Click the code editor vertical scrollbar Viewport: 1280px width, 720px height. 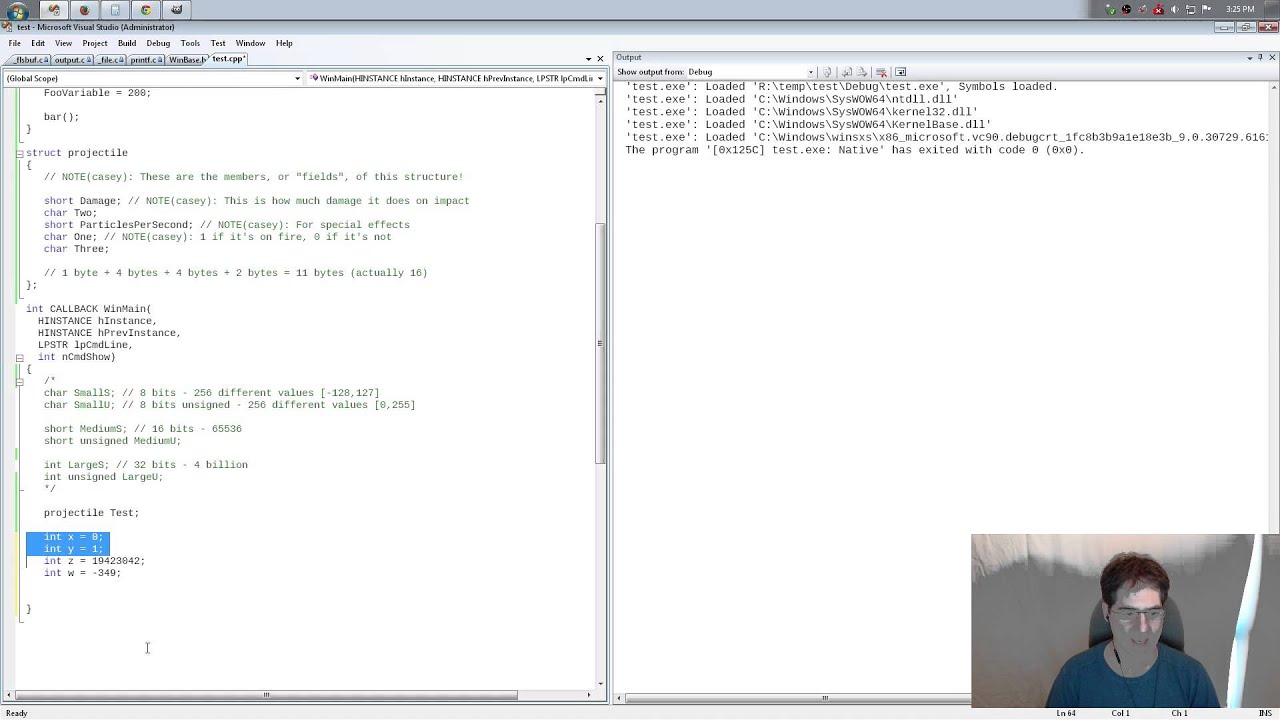click(x=600, y=343)
